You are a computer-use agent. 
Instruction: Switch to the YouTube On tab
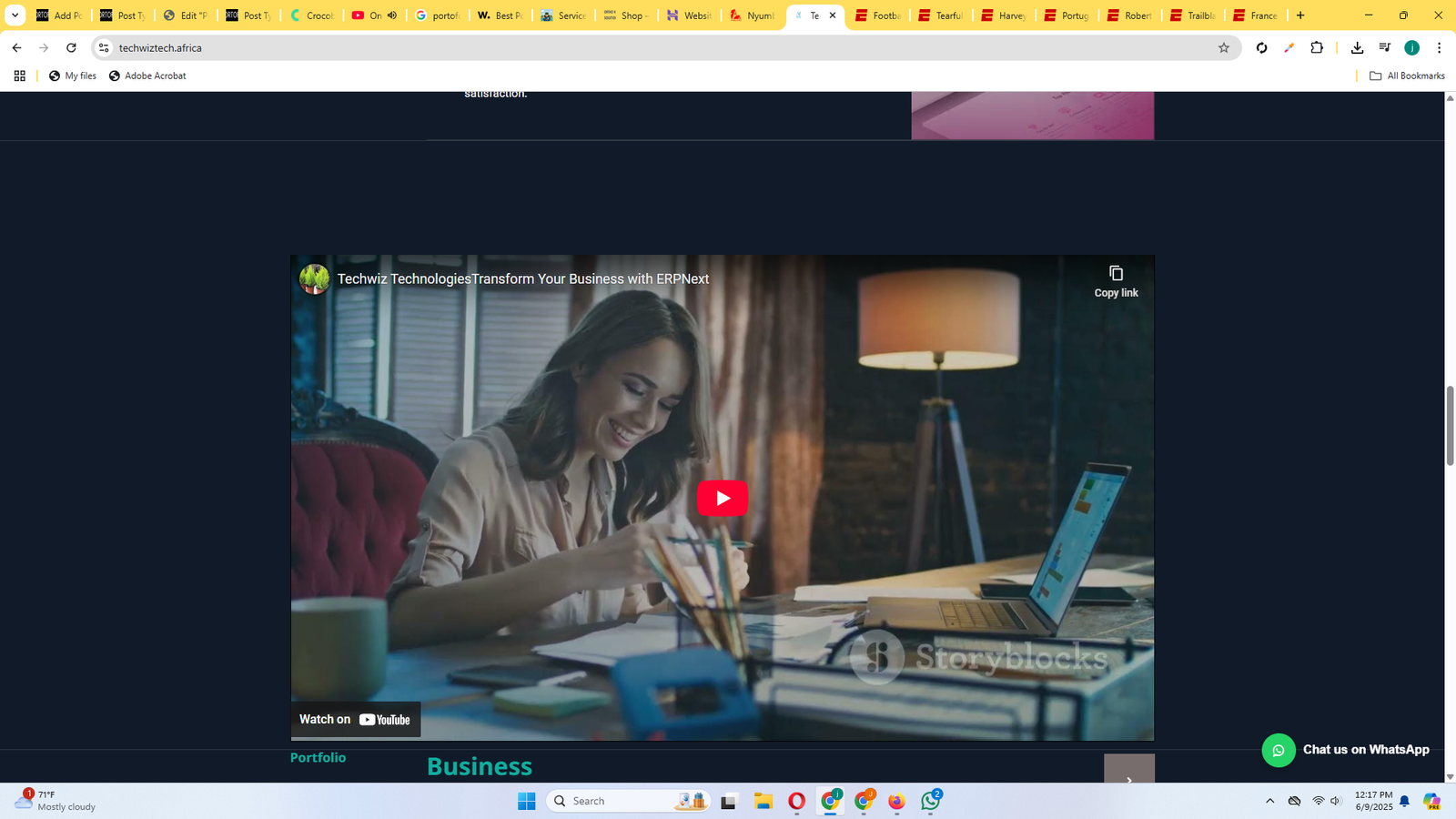pyautogui.click(x=367, y=15)
